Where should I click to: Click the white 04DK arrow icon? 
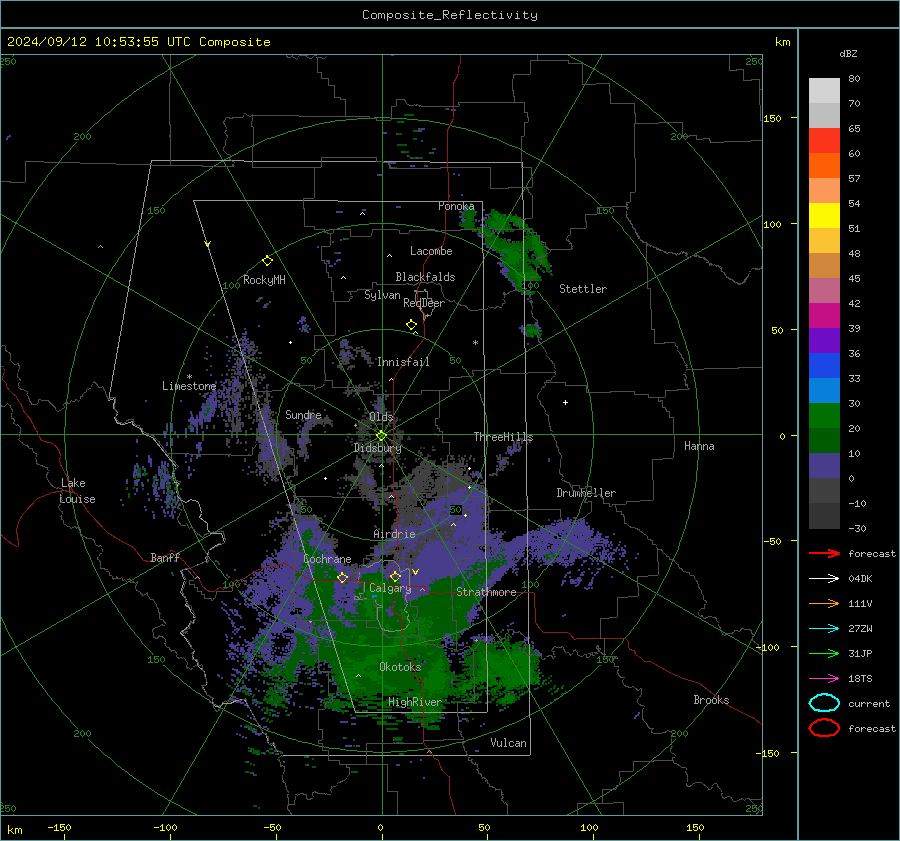click(824, 579)
